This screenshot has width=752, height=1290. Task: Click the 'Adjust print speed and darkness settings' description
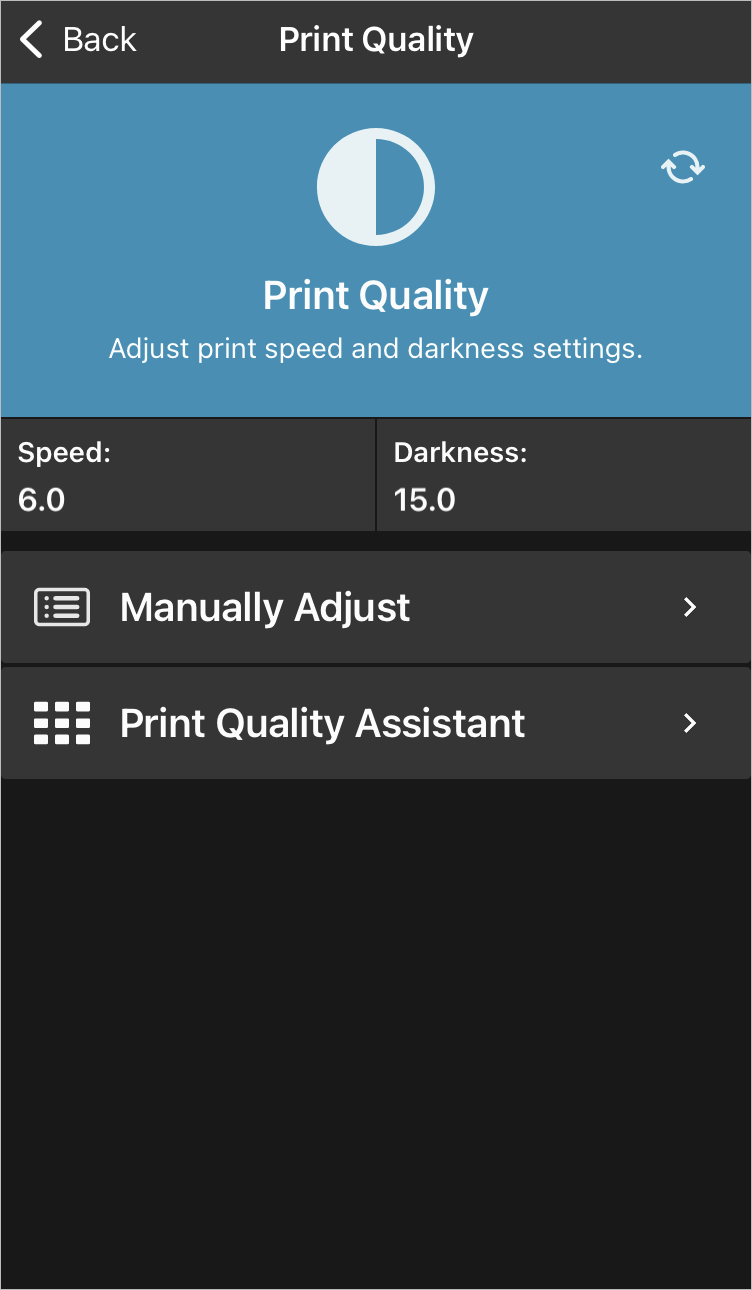(376, 349)
